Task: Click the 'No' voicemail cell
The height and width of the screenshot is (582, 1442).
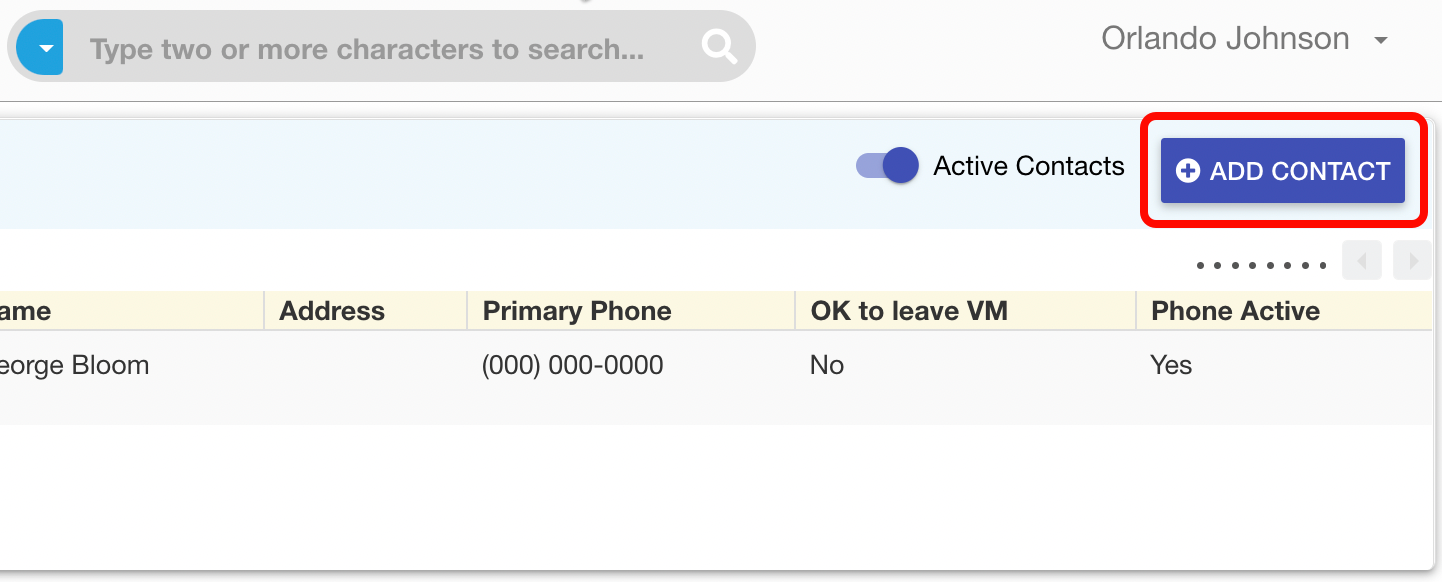Action: [x=827, y=365]
